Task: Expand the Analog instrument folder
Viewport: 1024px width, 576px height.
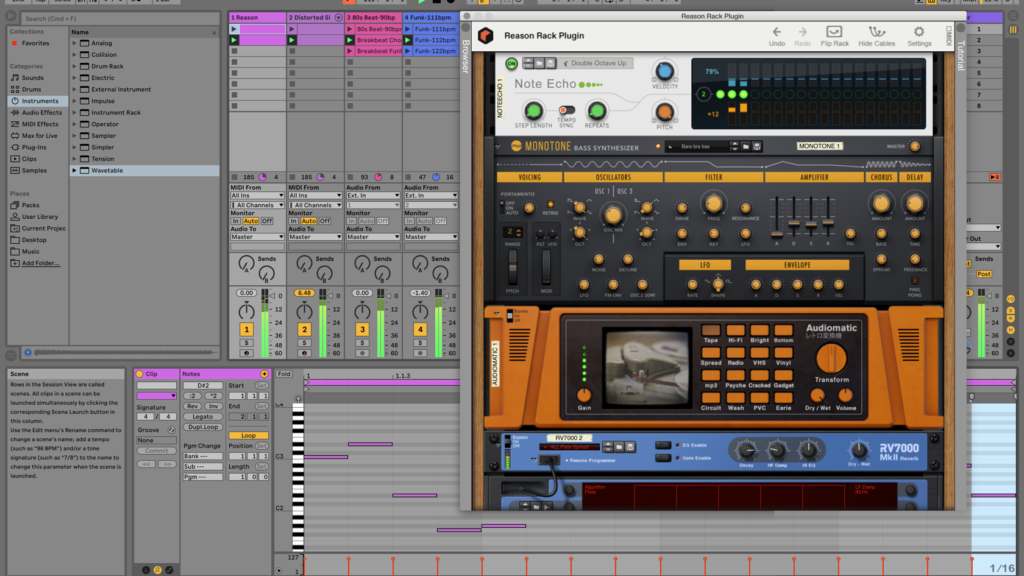Action: (x=74, y=43)
